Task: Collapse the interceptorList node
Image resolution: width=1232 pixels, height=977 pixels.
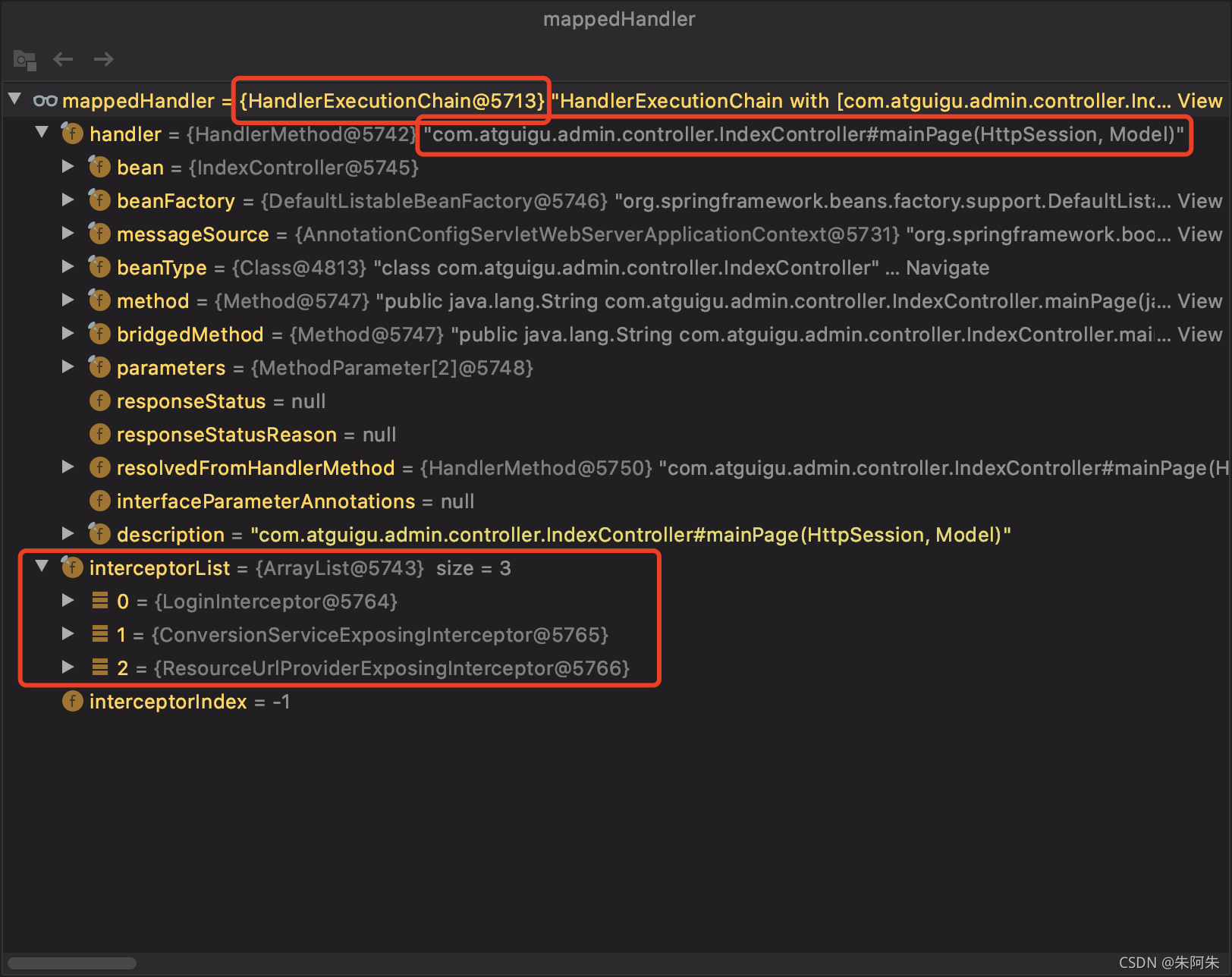Action: (x=42, y=567)
